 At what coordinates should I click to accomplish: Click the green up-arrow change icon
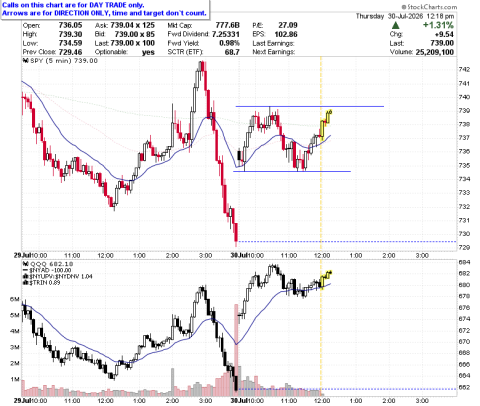395,25
